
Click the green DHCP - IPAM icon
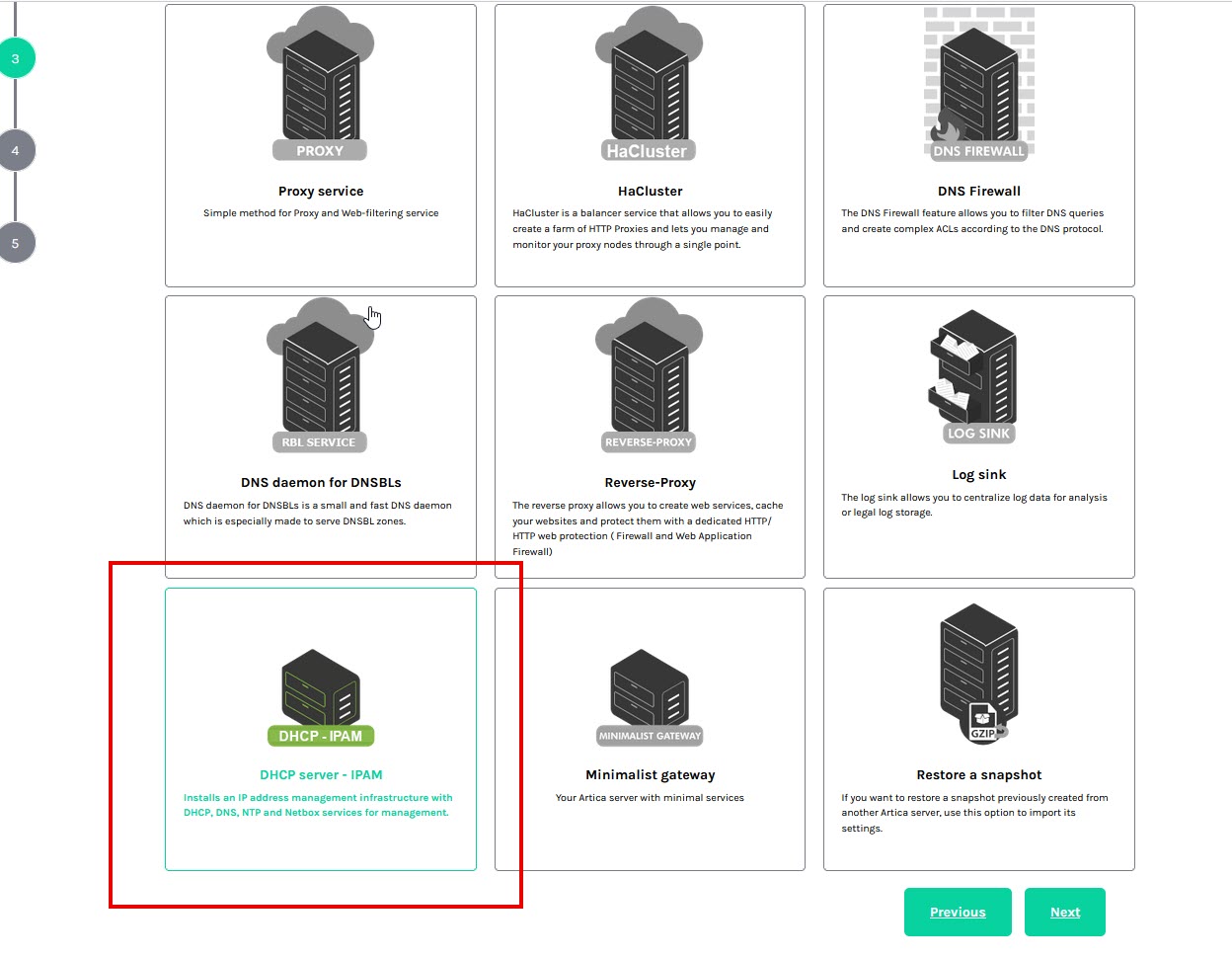tap(320, 697)
